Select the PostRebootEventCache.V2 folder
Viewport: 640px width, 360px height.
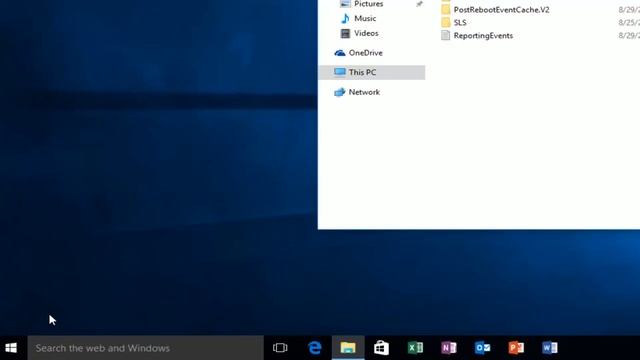tap(501, 10)
